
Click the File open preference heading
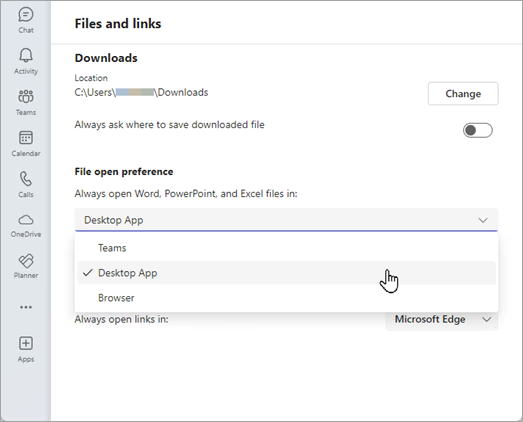pos(124,171)
